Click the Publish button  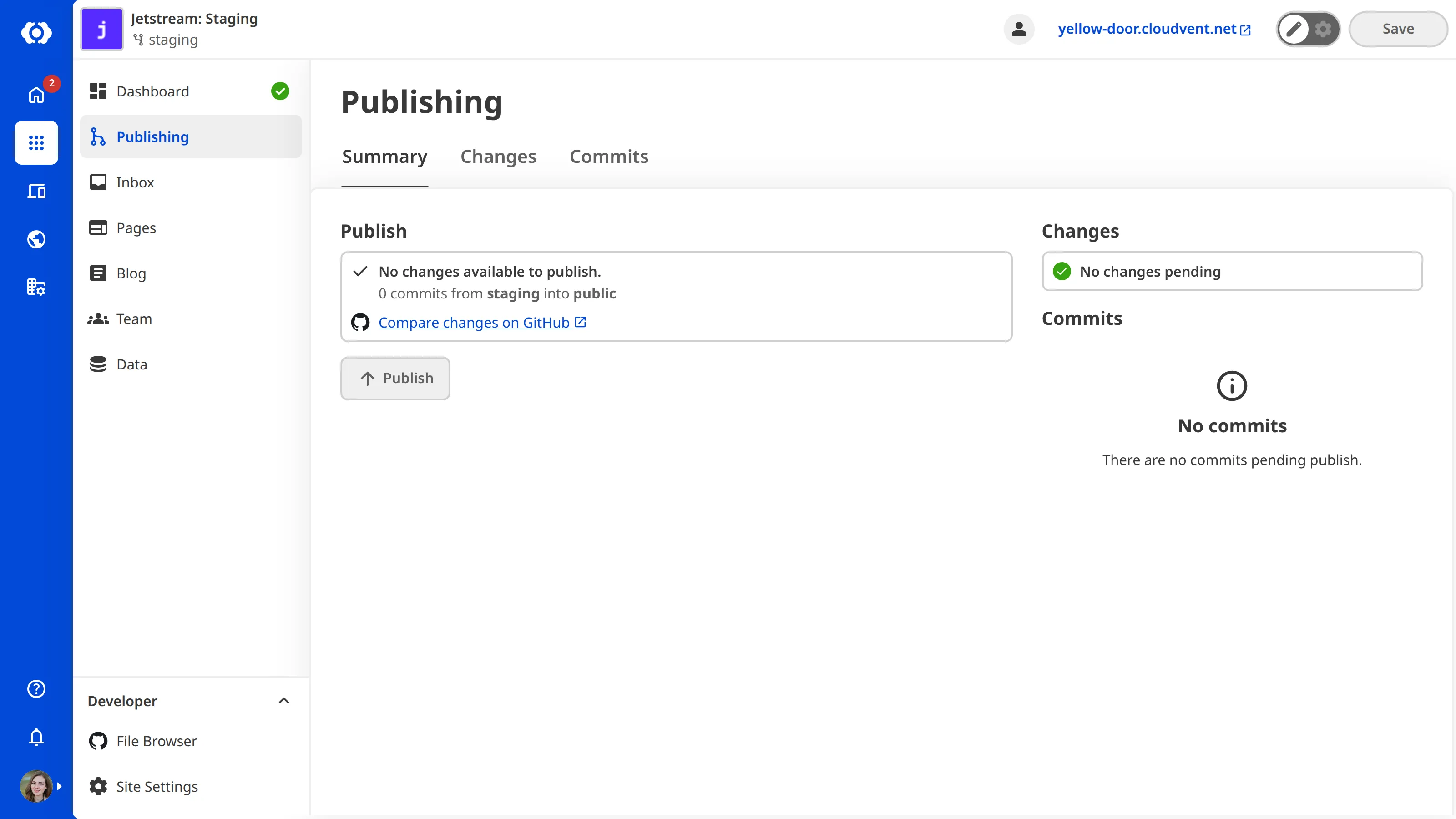[x=395, y=378]
